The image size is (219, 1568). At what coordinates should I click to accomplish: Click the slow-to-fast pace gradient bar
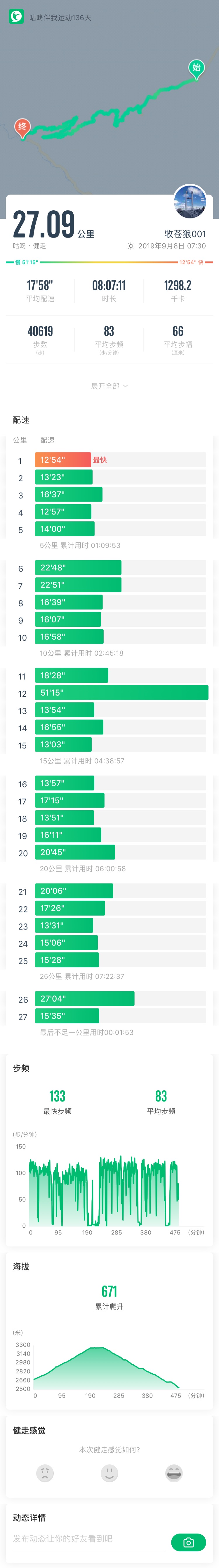(109, 262)
